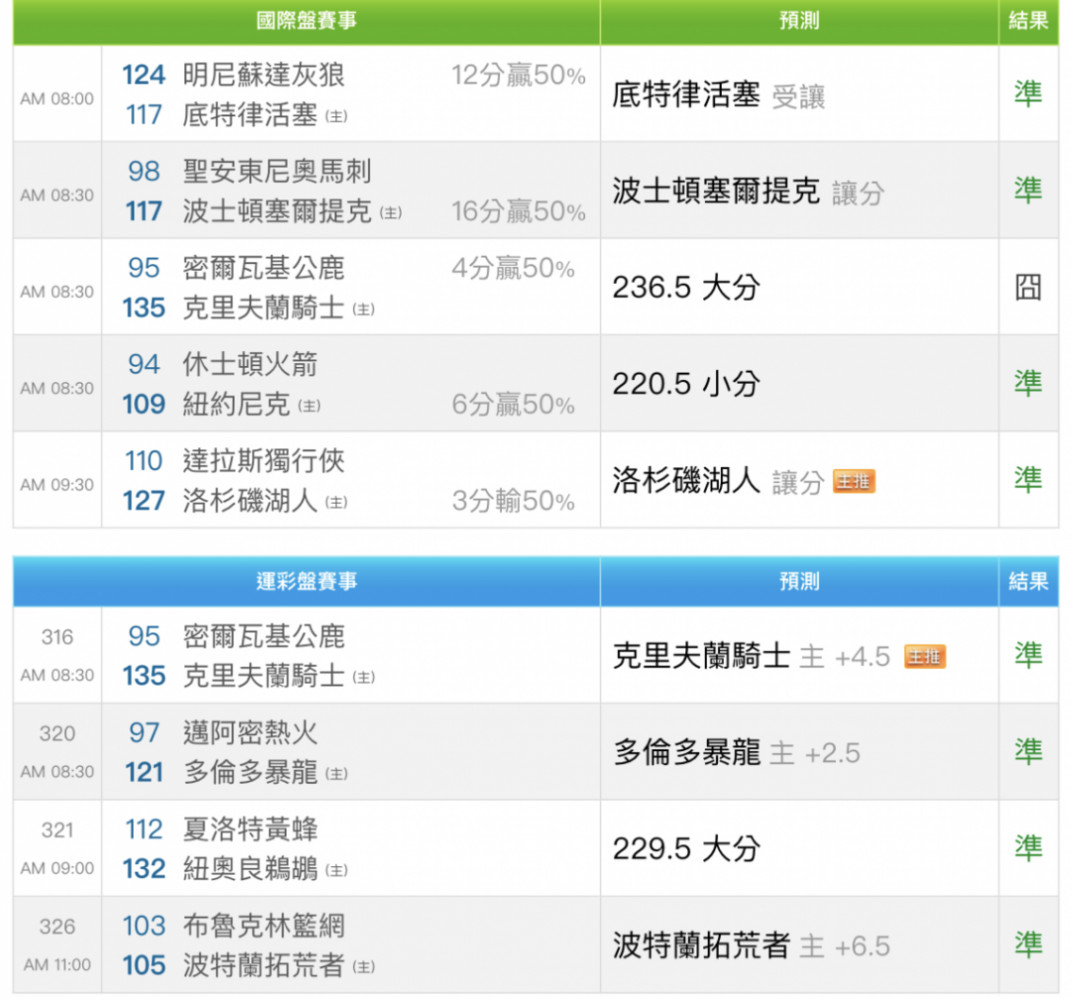Click the score 97 for 邁阿密熱火
Viewport: 1071px width, 1000px height.
click(143, 733)
